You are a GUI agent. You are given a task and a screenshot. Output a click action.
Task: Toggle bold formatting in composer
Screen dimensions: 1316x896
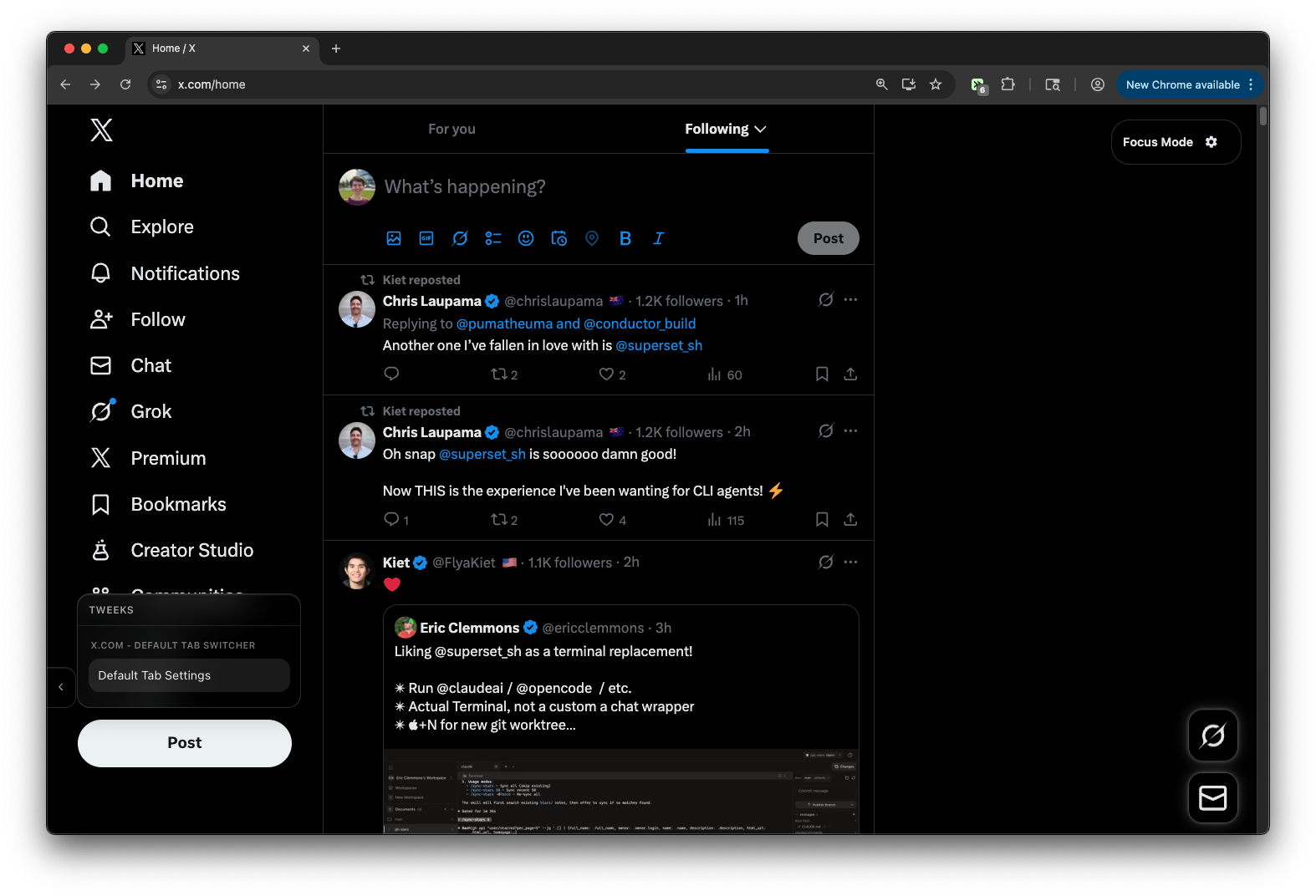coord(625,238)
